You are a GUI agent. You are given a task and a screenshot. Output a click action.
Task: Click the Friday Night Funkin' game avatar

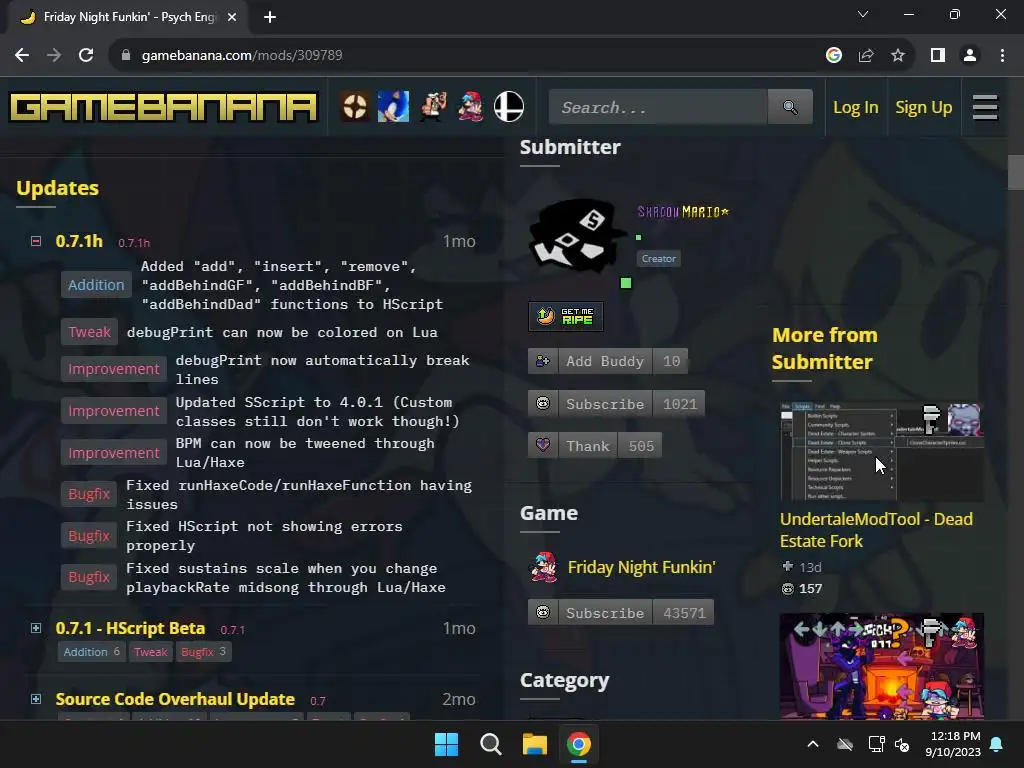pos(543,567)
